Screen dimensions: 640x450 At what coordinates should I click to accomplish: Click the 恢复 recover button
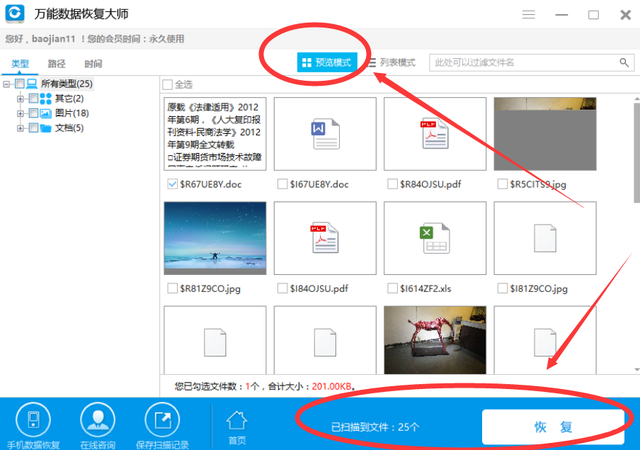pyautogui.click(x=553, y=427)
